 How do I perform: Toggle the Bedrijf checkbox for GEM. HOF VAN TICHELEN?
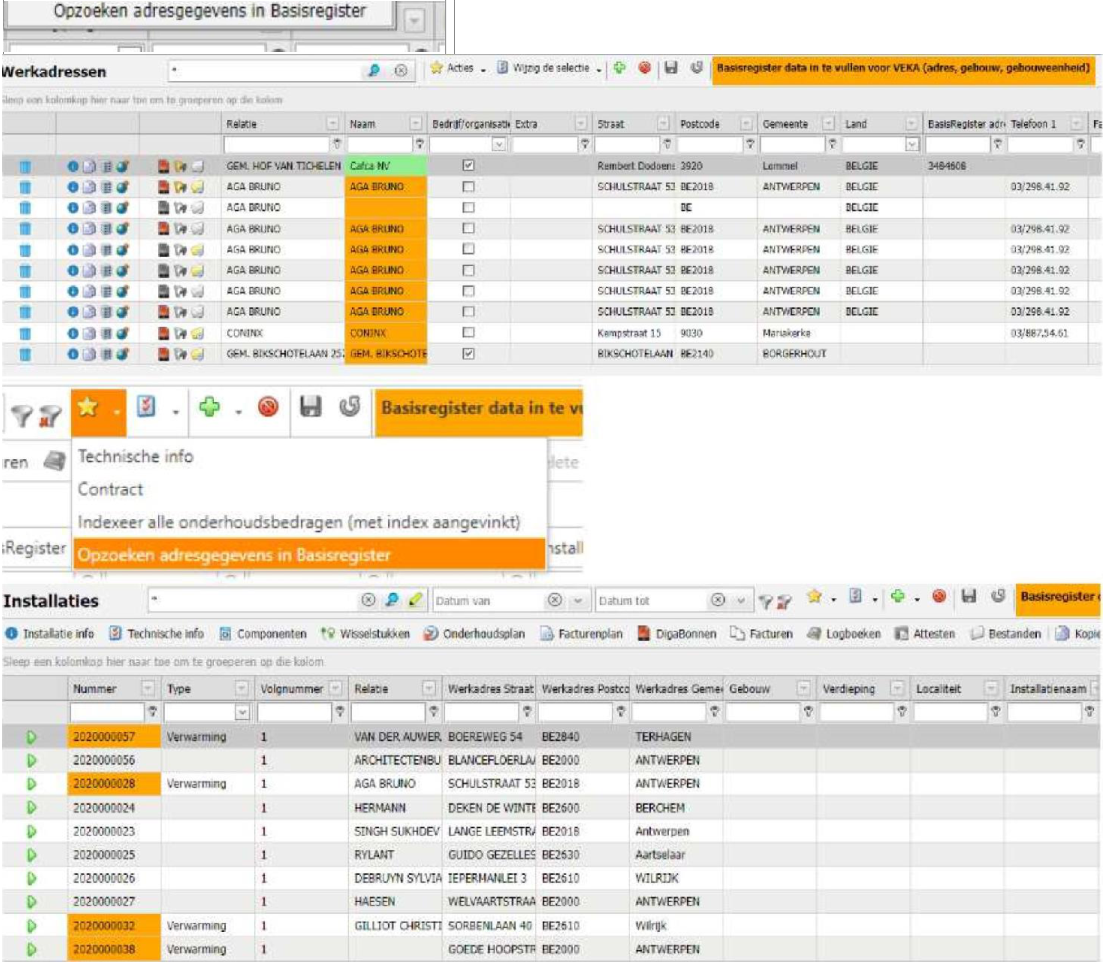[468, 165]
